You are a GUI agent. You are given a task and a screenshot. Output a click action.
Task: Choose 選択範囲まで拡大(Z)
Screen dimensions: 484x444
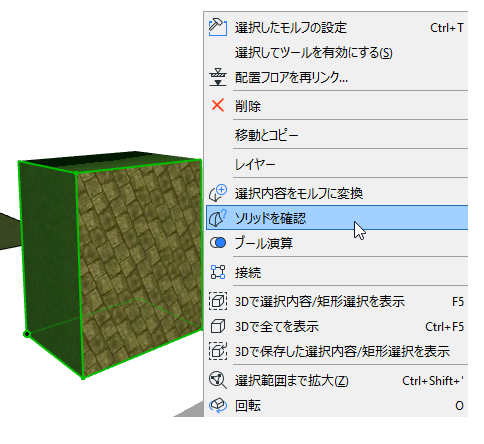[x=337, y=381]
